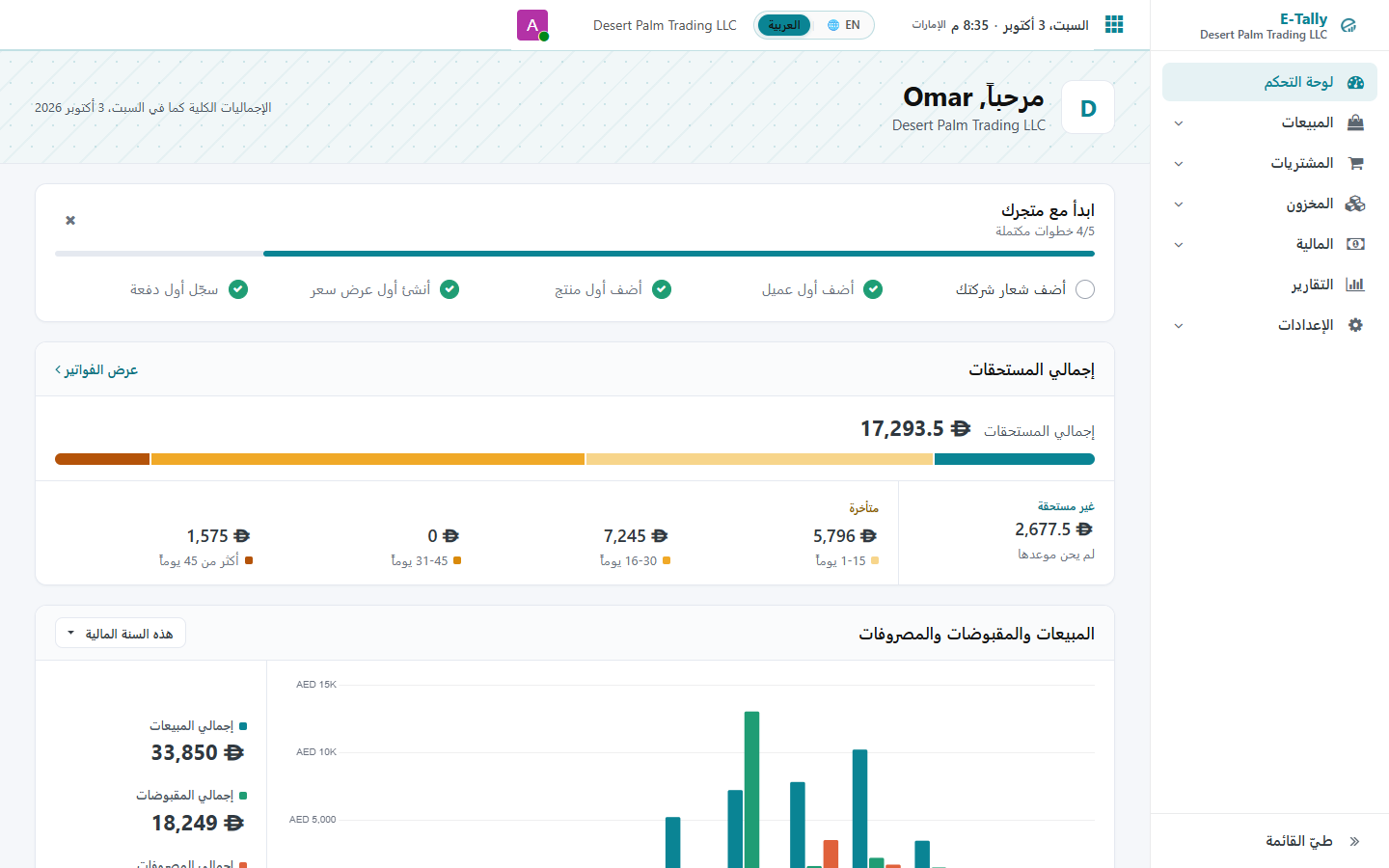Click 'طيّ القائمة' to collapse sidebar
1389x868 pixels.
tap(1299, 841)
